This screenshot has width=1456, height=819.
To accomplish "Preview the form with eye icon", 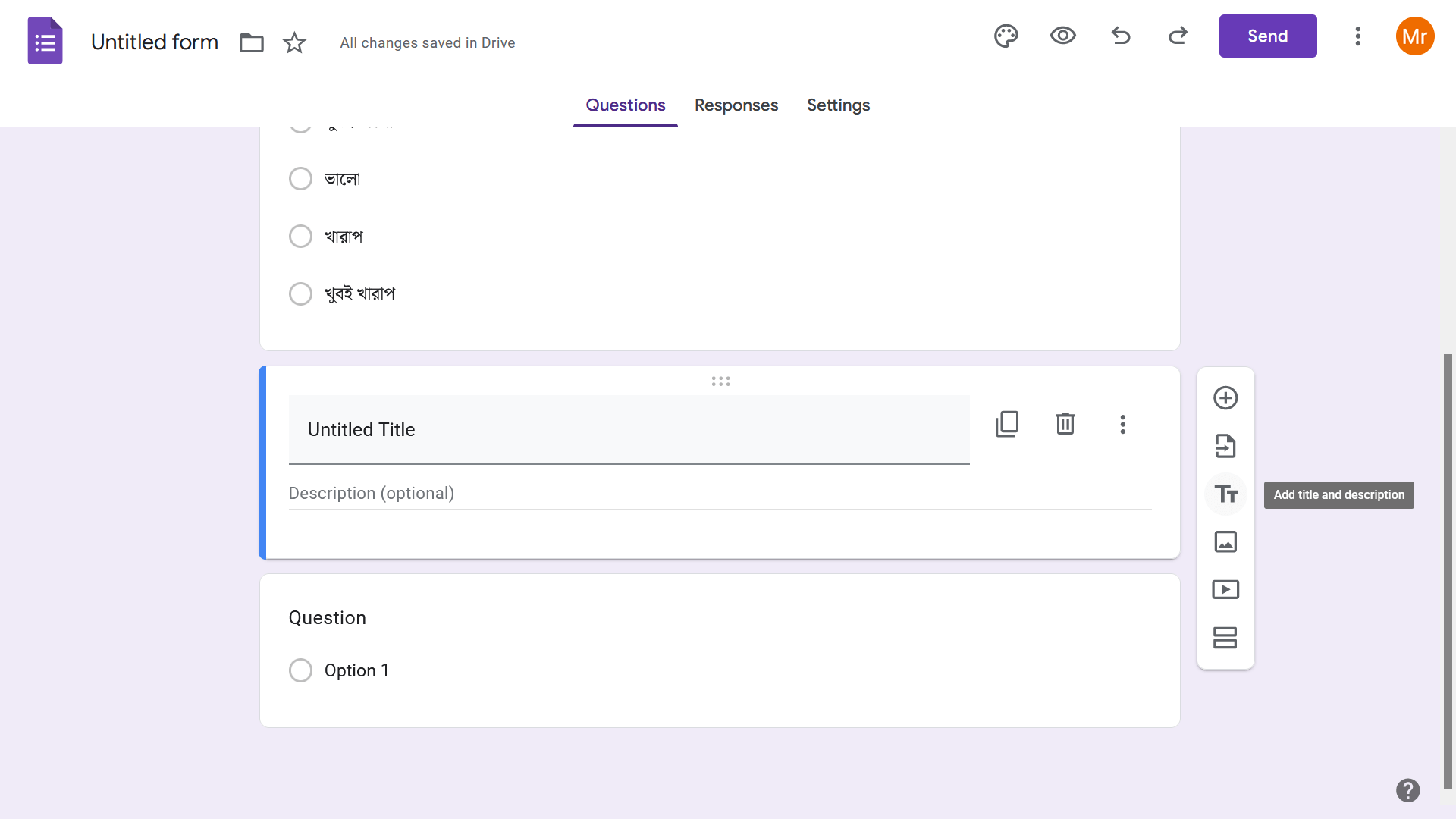I will click(x=1062, y=36).
